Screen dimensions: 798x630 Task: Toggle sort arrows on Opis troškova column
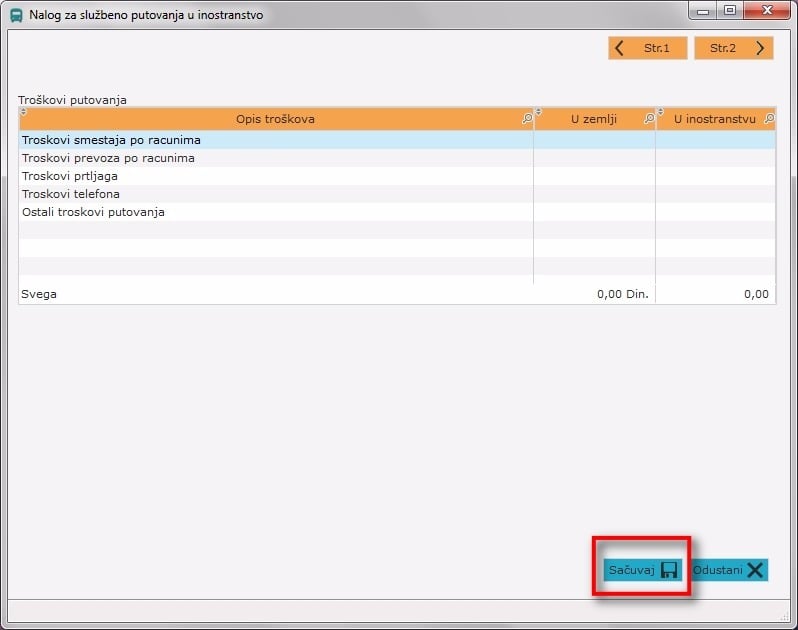(23, 112)
